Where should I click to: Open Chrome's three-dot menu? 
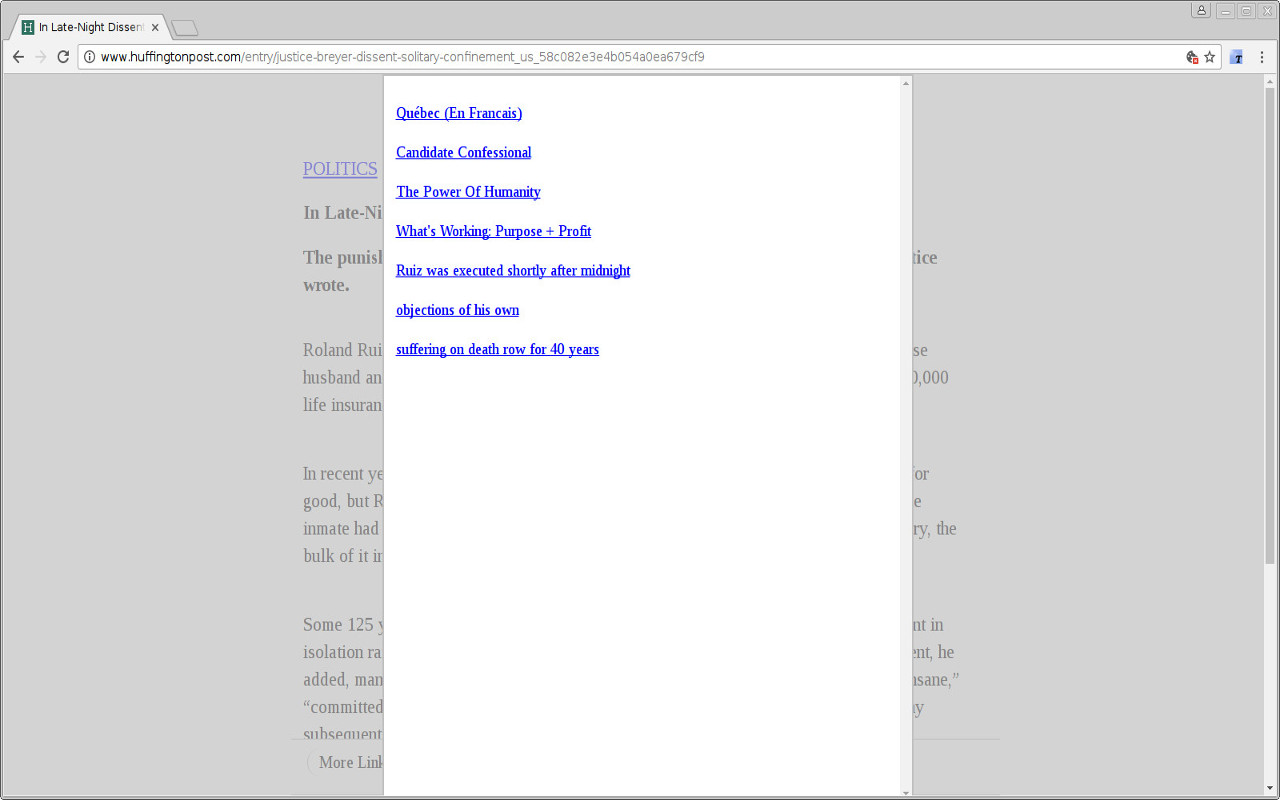pos(1262,57)
